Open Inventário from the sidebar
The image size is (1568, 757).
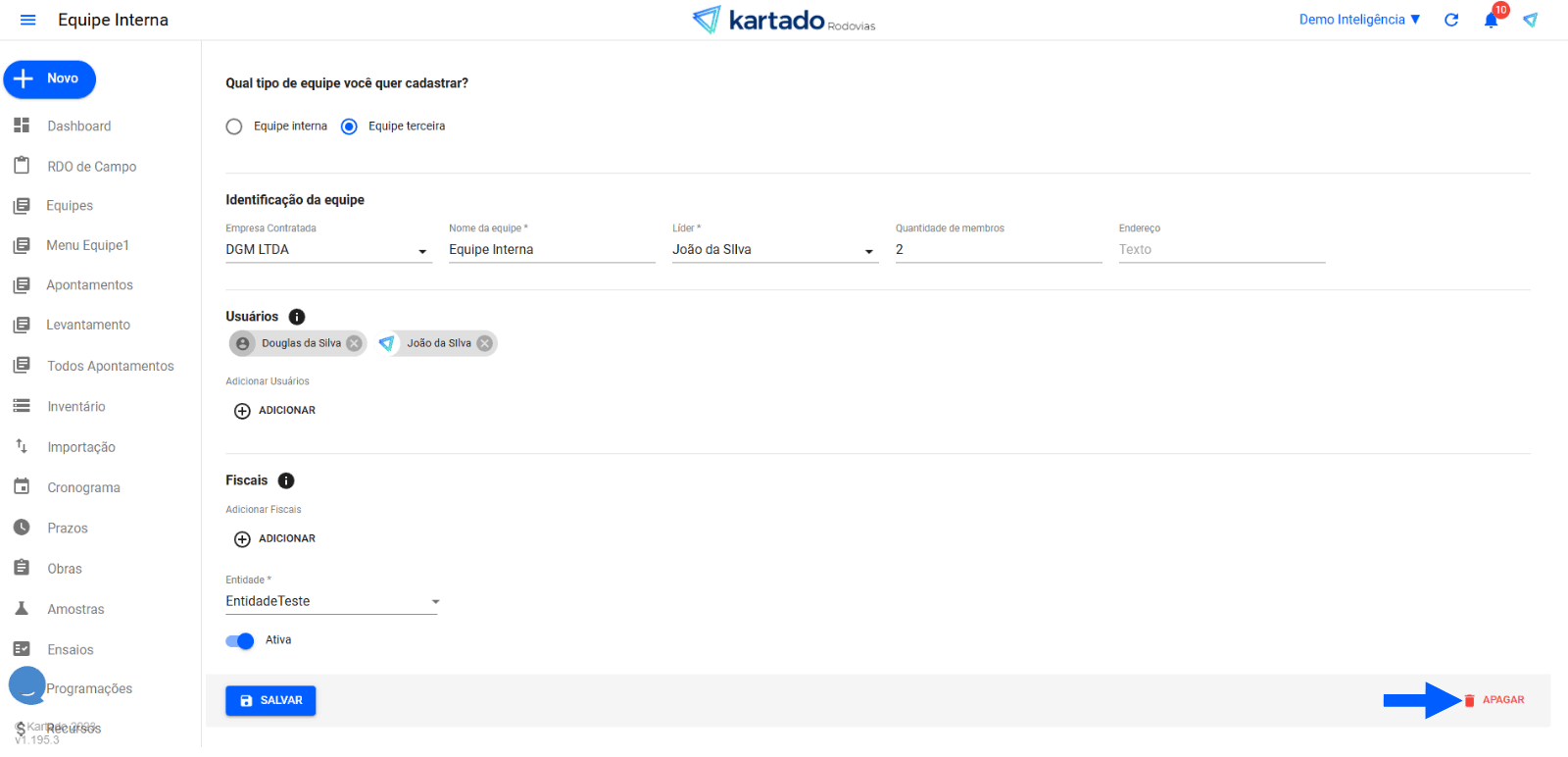(75, 407)
